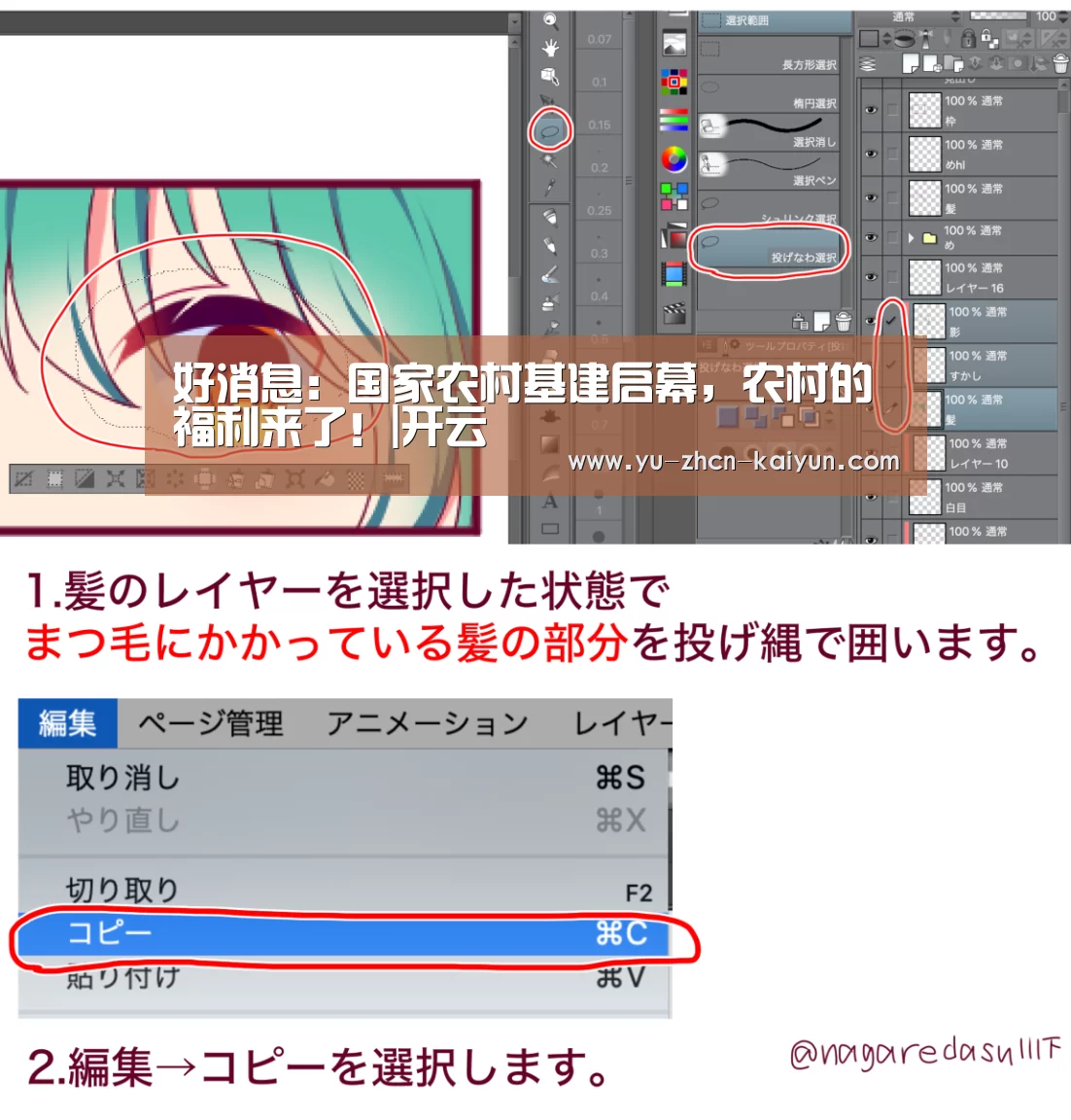Open the 通常 blending mode dropdown
Image resolution: width=1071 pixels, height=1120 pixels.
(x=911, y=16)
